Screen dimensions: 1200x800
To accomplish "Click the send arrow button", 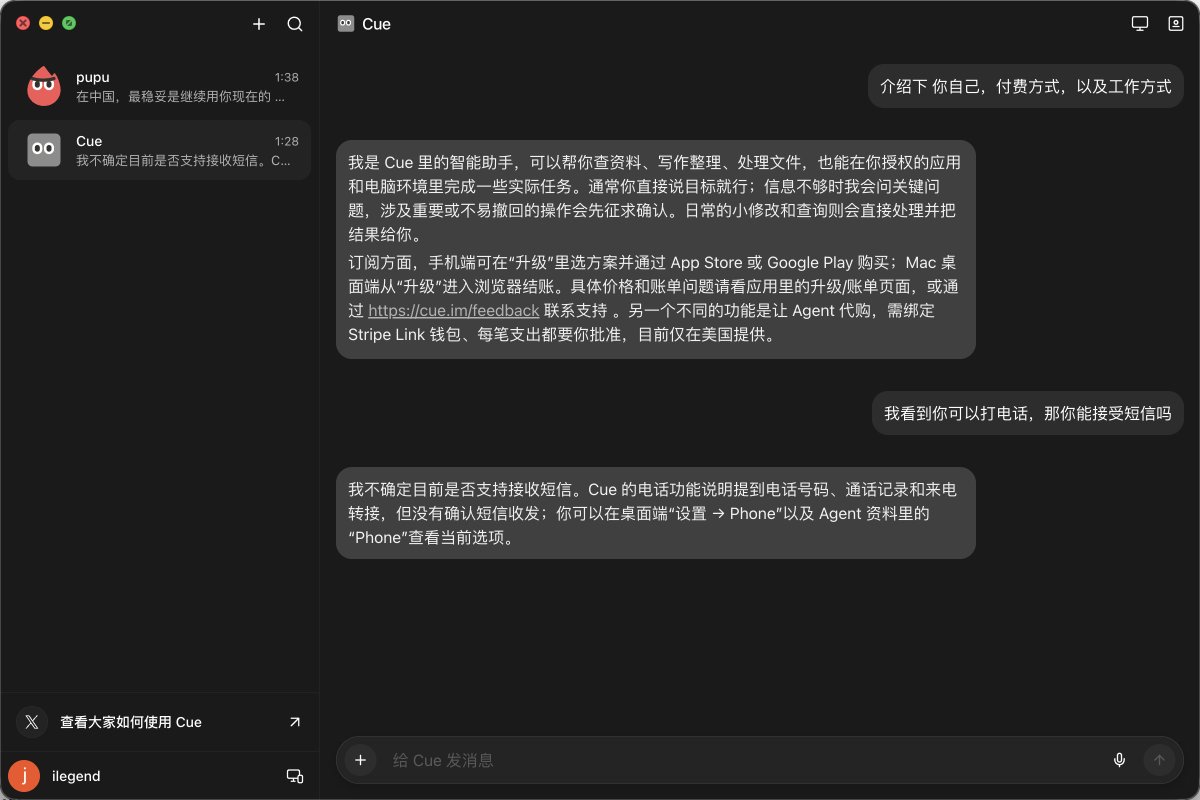I will (1160, 760).
